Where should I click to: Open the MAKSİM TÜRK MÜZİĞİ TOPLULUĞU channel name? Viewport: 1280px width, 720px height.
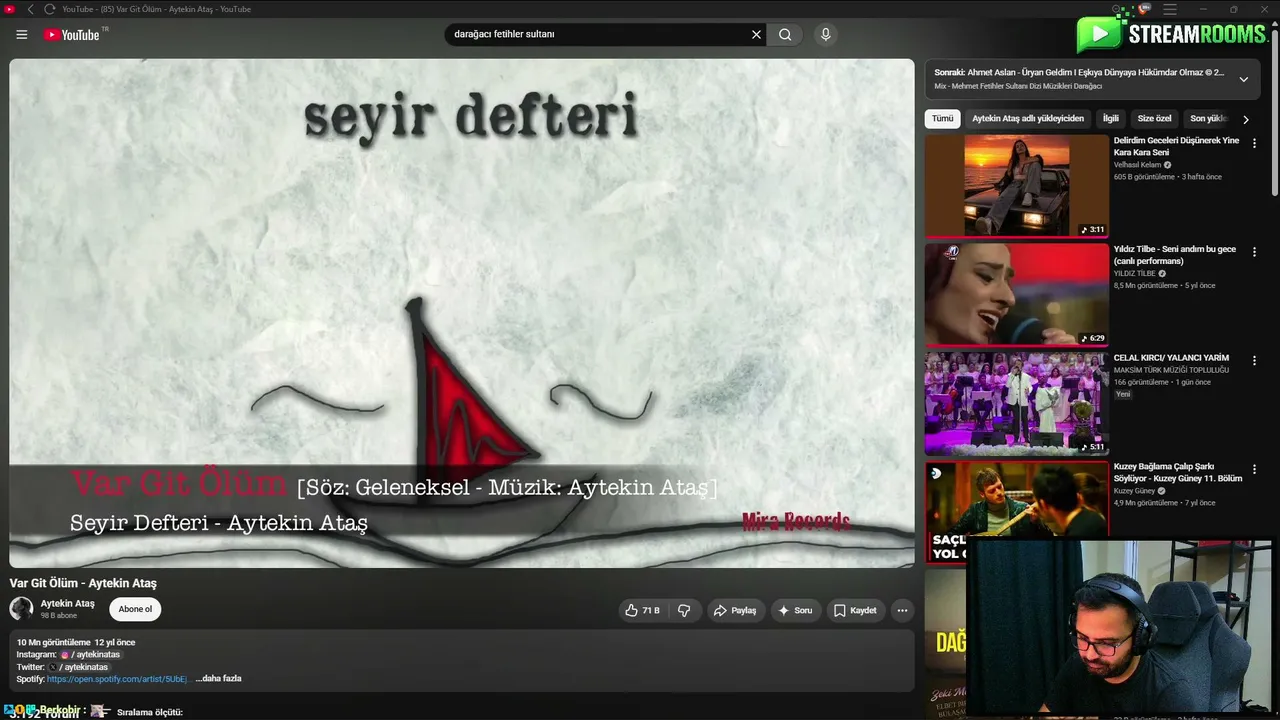1171,370
